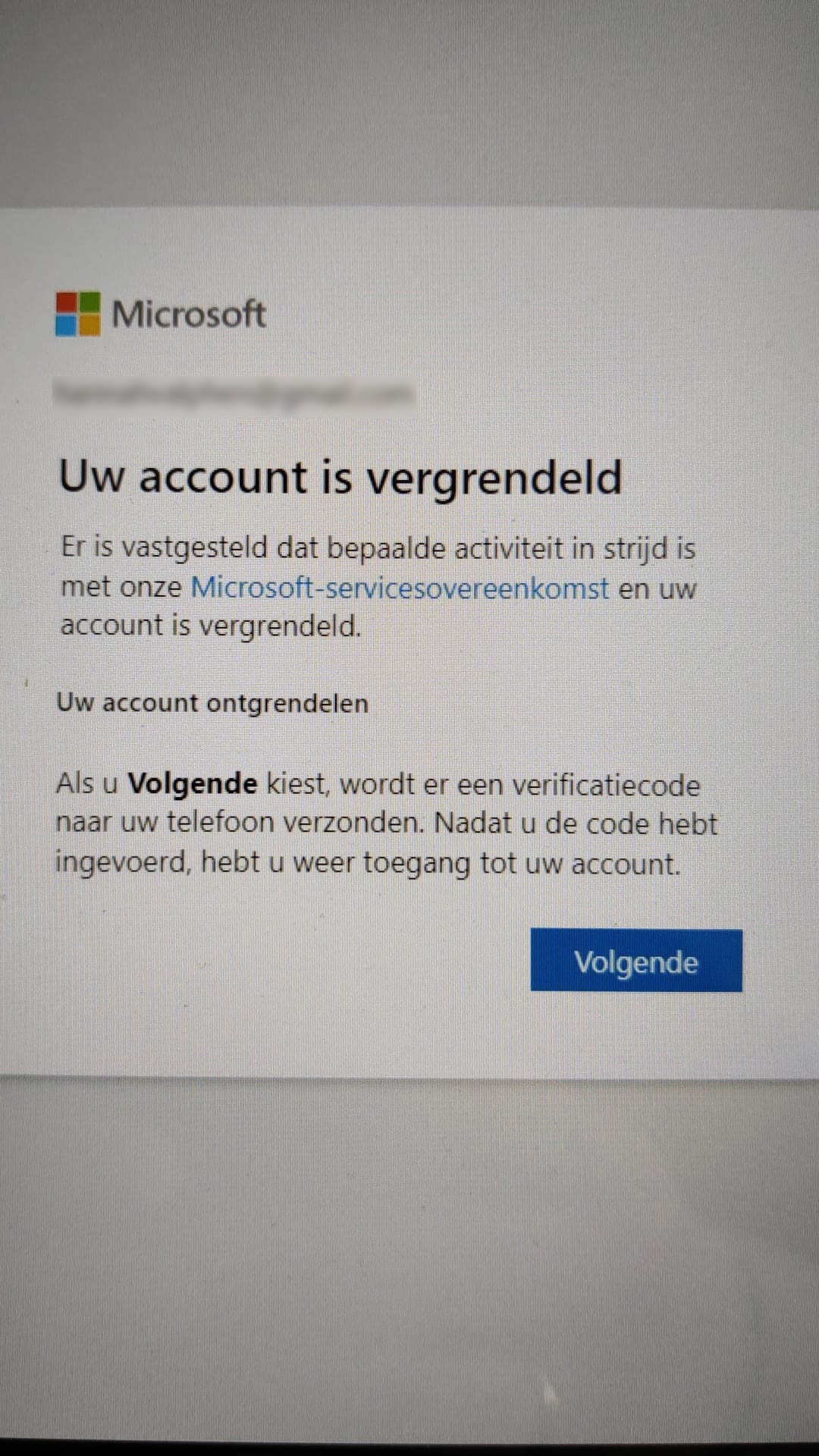819x1456 pixels.
Task: Click the green square of the Microsoft logo
Action: click(x=89, y=303)
